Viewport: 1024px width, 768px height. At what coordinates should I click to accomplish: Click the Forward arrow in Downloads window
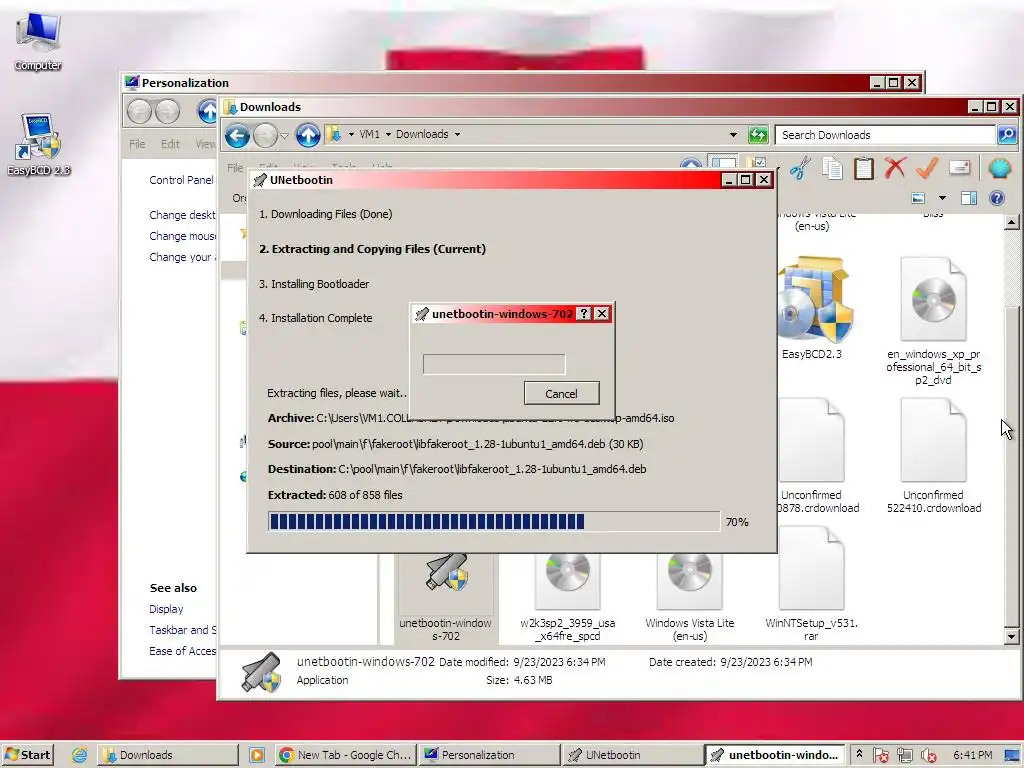[264, 135]
